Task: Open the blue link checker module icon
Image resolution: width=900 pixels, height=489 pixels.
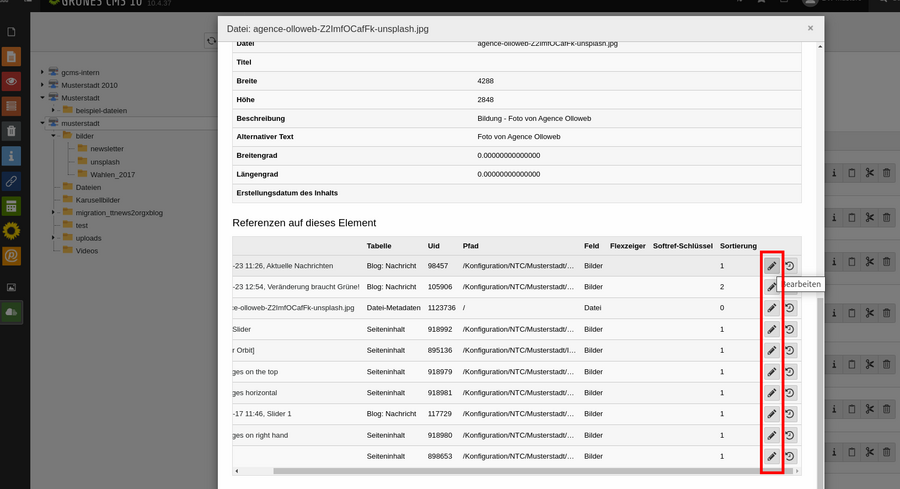Action: tap(11, 181)
